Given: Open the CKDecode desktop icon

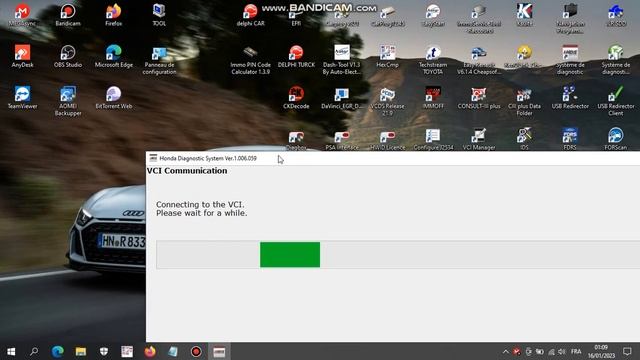Looking at the screenshot, I should click(x=296, y=98).
